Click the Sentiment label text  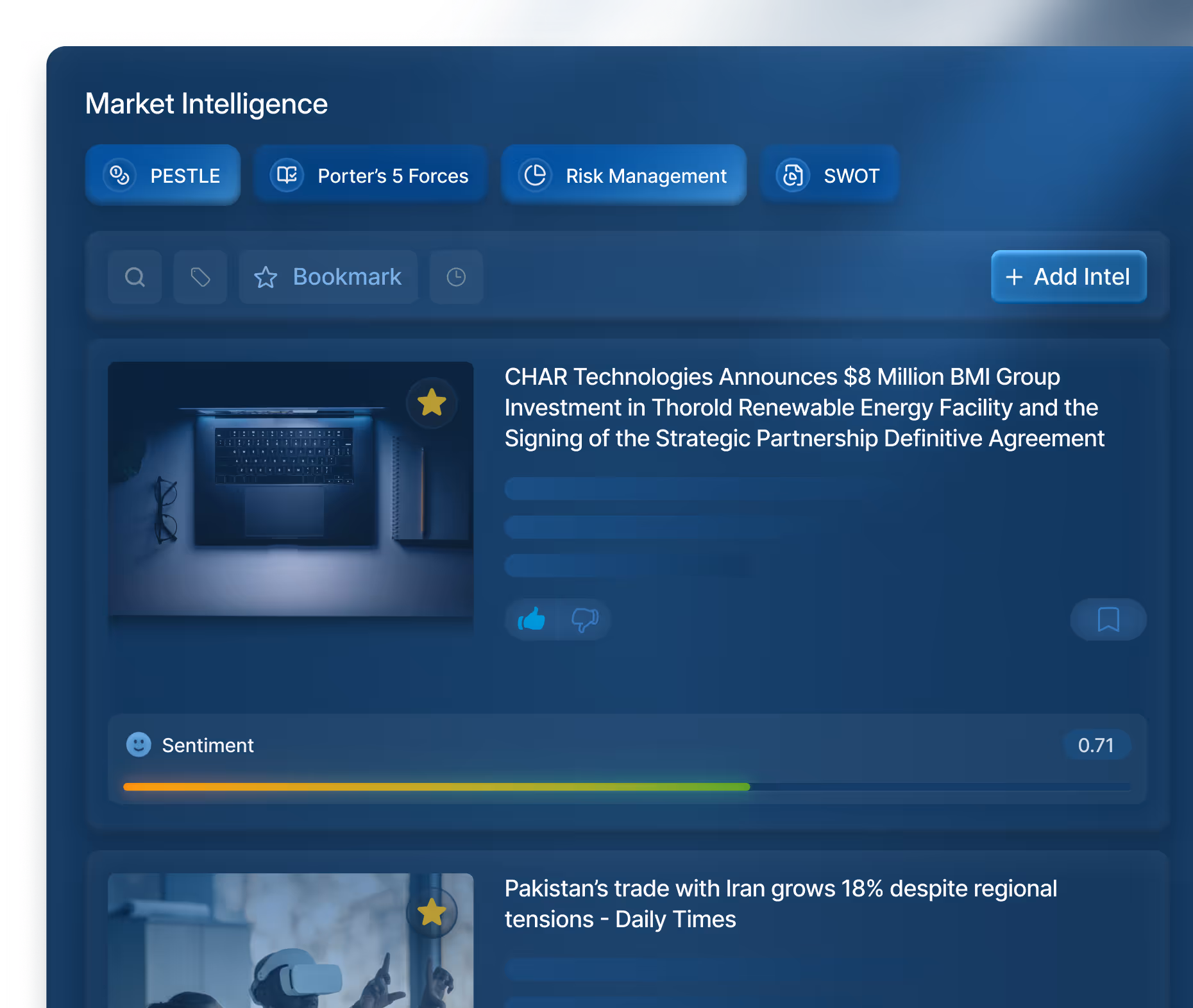click(208, 745)
